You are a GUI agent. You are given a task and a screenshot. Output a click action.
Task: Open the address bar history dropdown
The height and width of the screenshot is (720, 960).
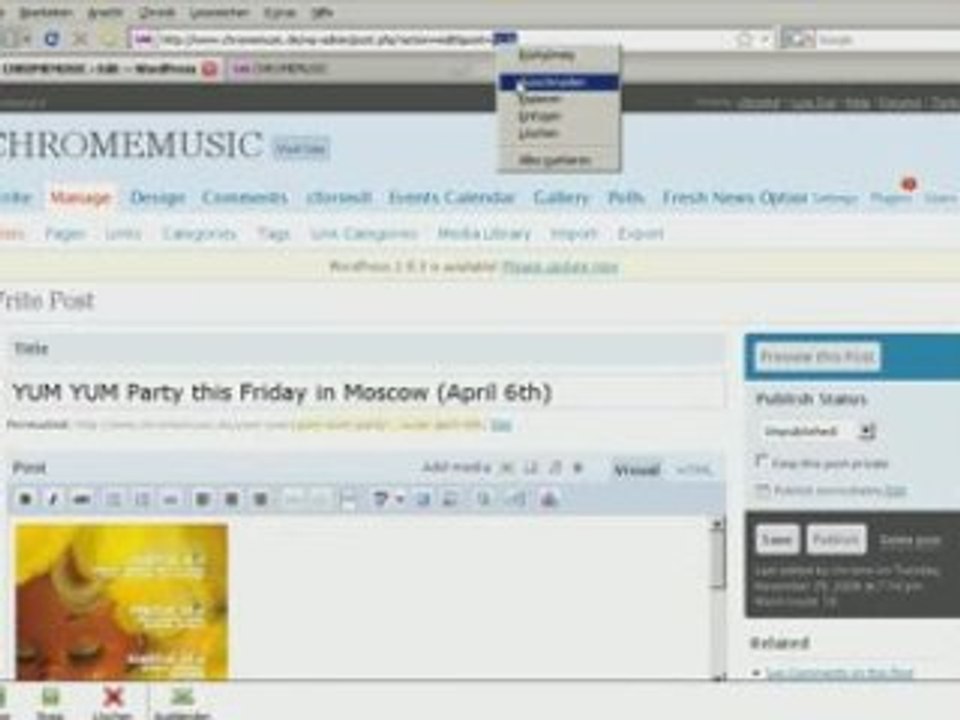tap(765, 40)
